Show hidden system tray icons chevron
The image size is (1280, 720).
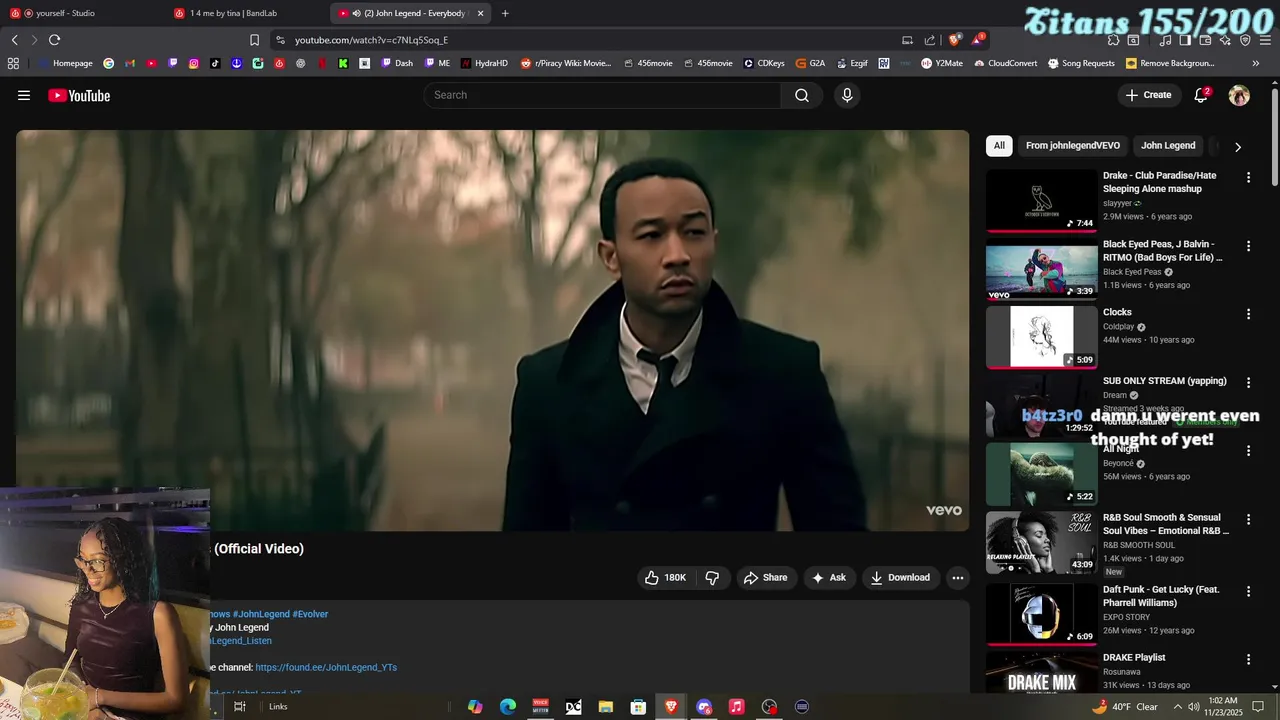pyautogui.click(x=1177, y=707)
